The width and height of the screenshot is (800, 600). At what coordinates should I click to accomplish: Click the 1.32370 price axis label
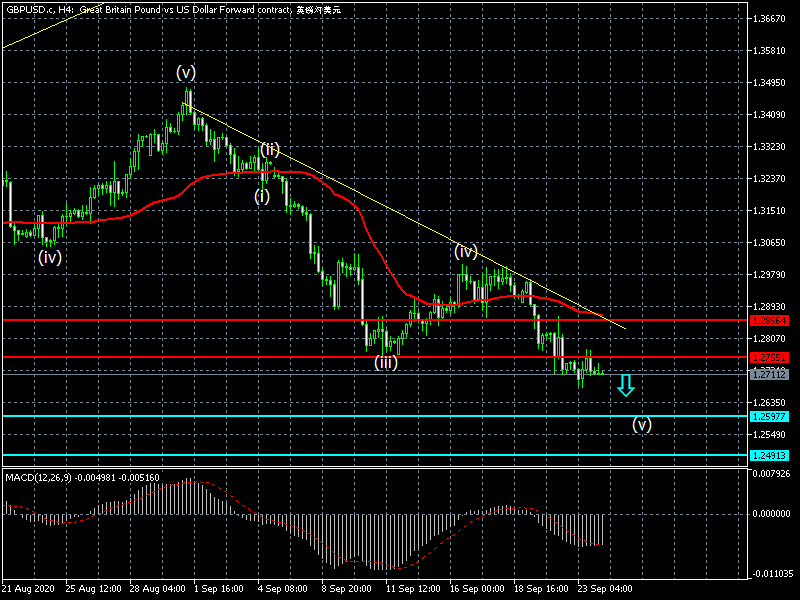(769, 179)
